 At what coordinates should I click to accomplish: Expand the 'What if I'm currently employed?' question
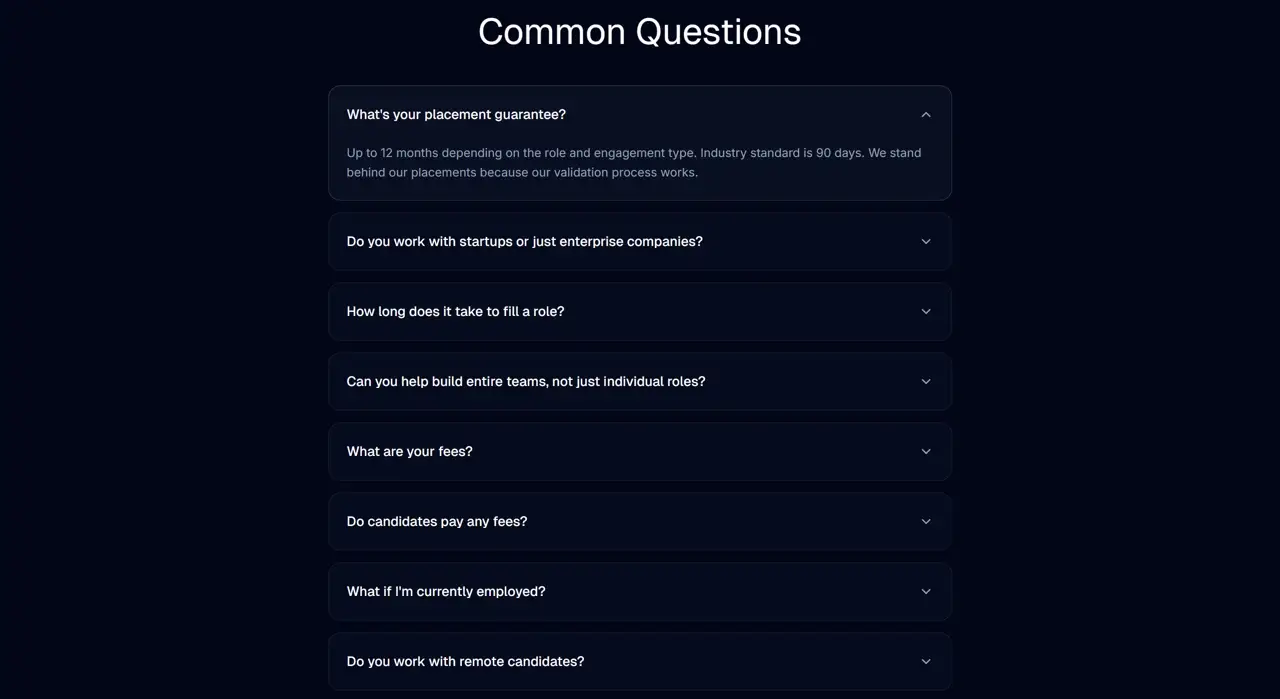pos(640,591)
